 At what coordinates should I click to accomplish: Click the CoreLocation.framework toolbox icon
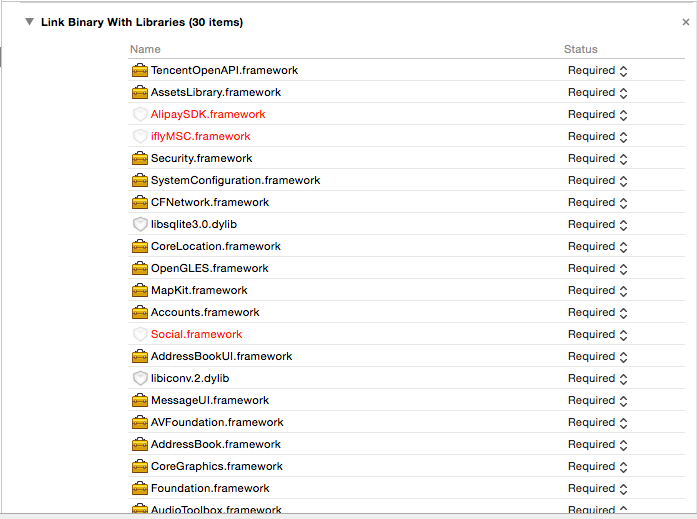(140, 246)
